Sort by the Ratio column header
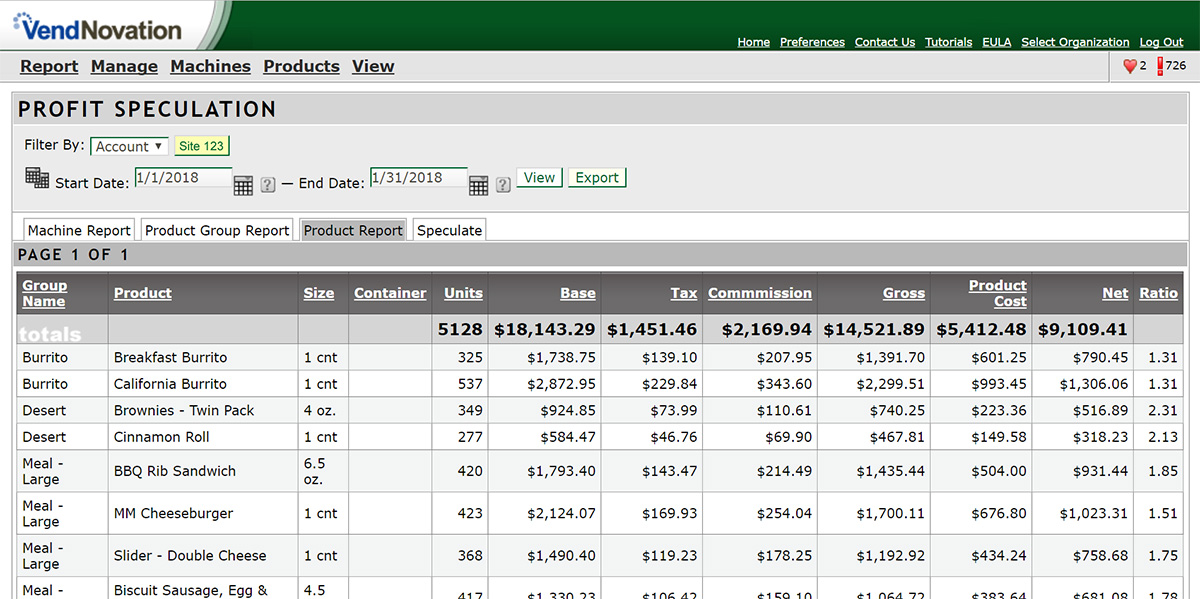This screenshot has width=1200, height=599. point(1159,293)
